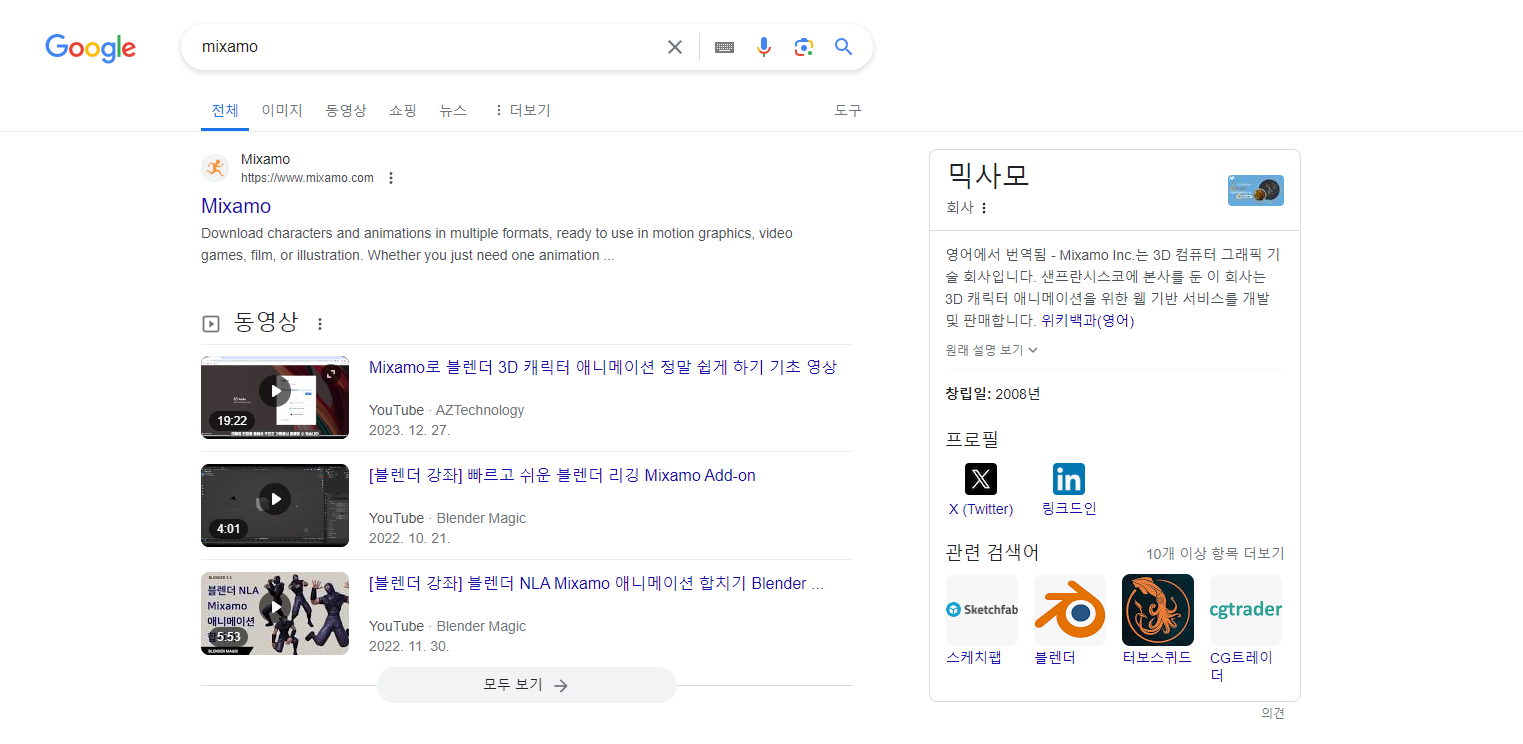Click the https://www.mixamo.com URL text

click(x=307, y=178)
